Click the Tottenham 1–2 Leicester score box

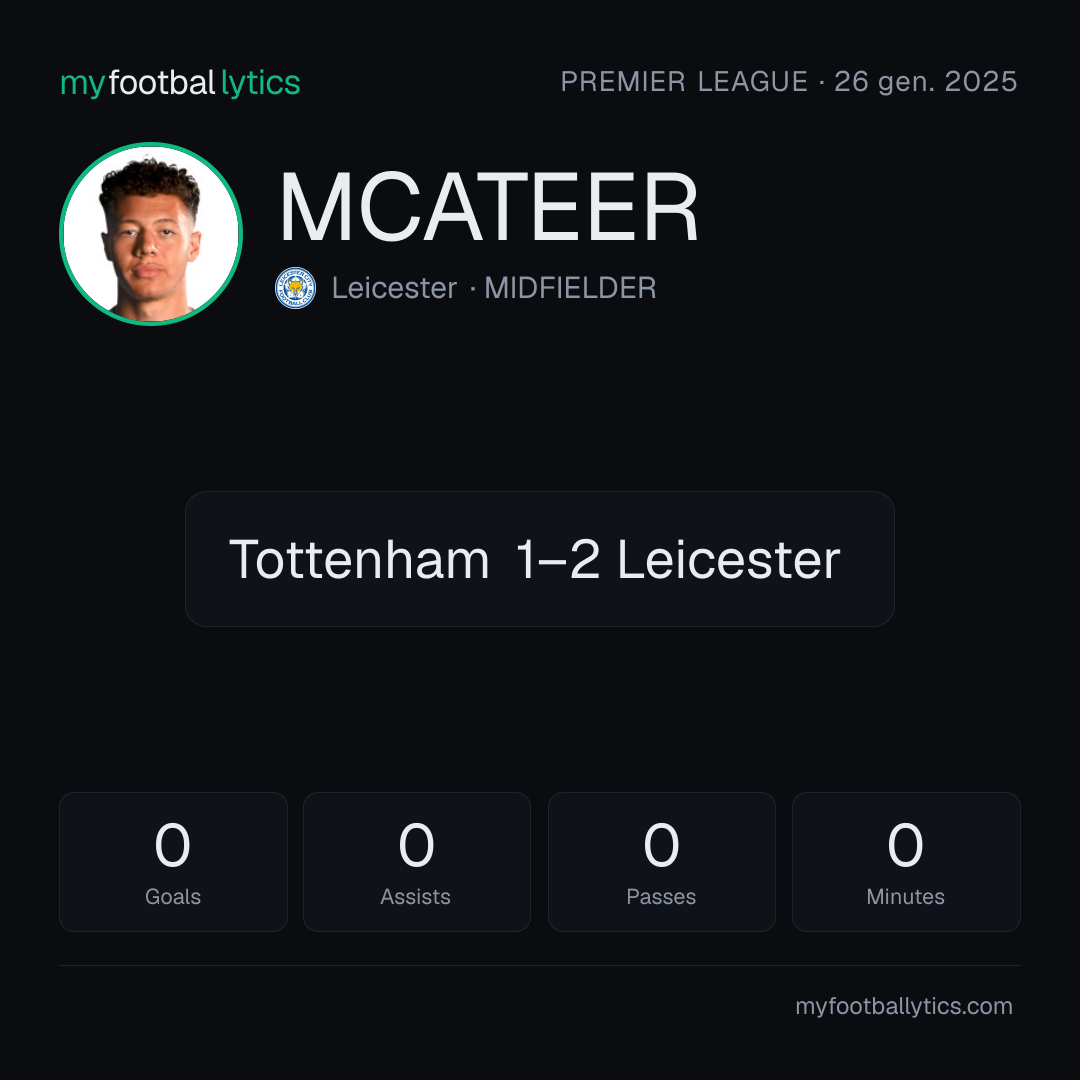click(540, 559)
